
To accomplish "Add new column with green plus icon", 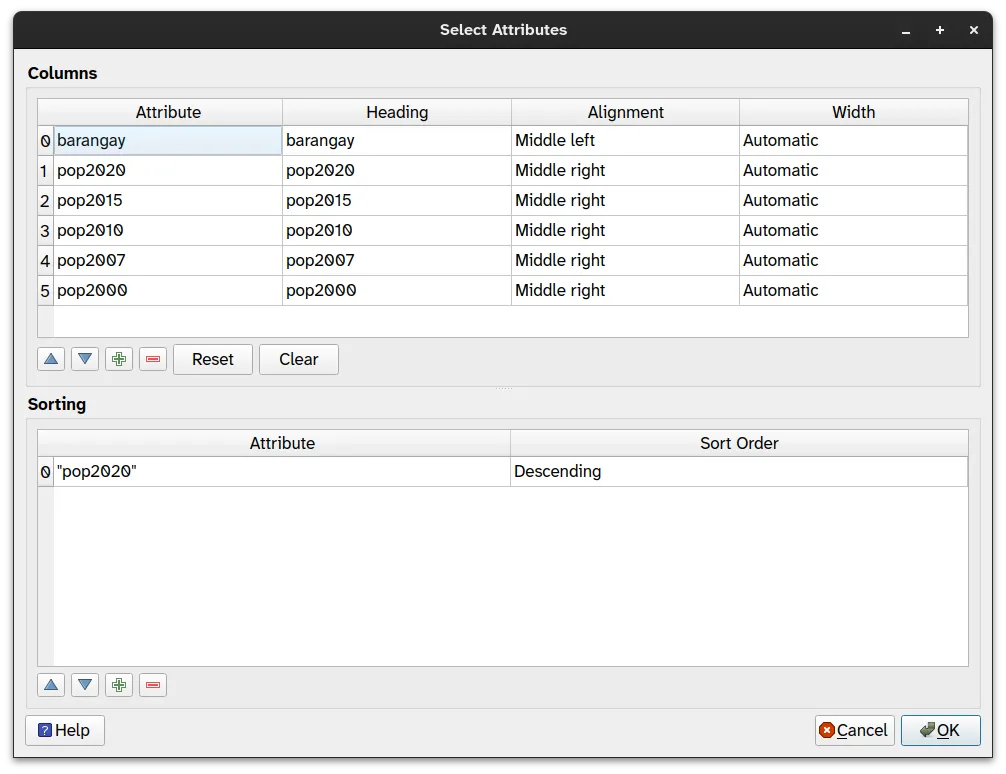I will [x=119, y=359].
